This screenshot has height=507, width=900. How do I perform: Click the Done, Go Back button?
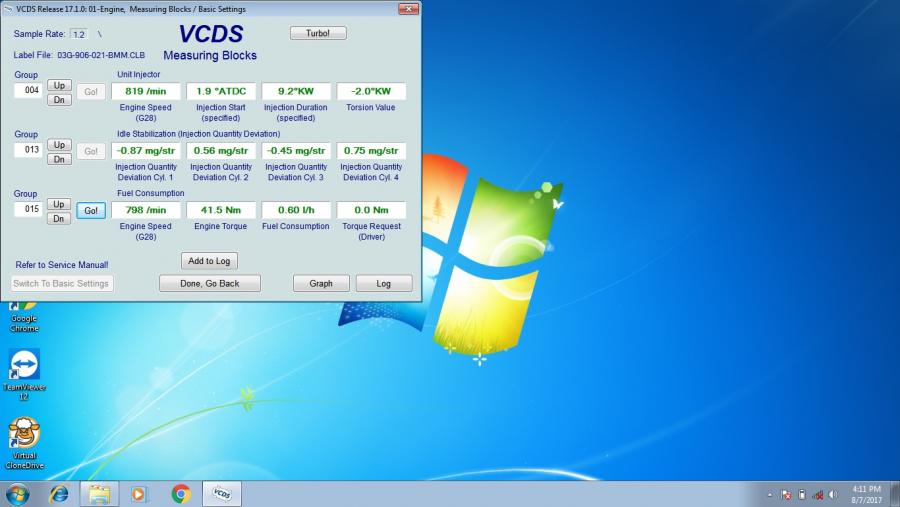210,283
